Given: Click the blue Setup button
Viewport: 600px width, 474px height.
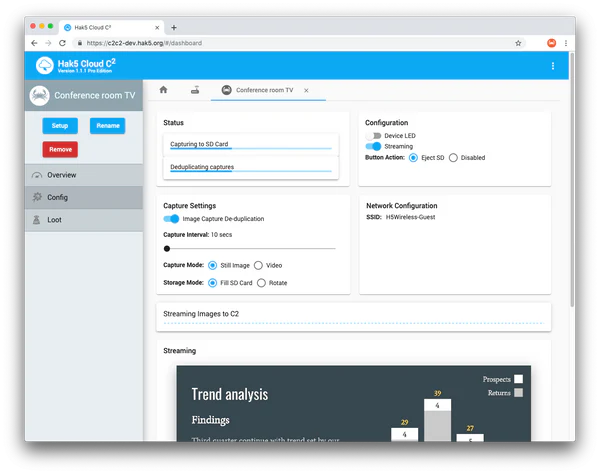Looking at the screenshot, I should (60, 126).
